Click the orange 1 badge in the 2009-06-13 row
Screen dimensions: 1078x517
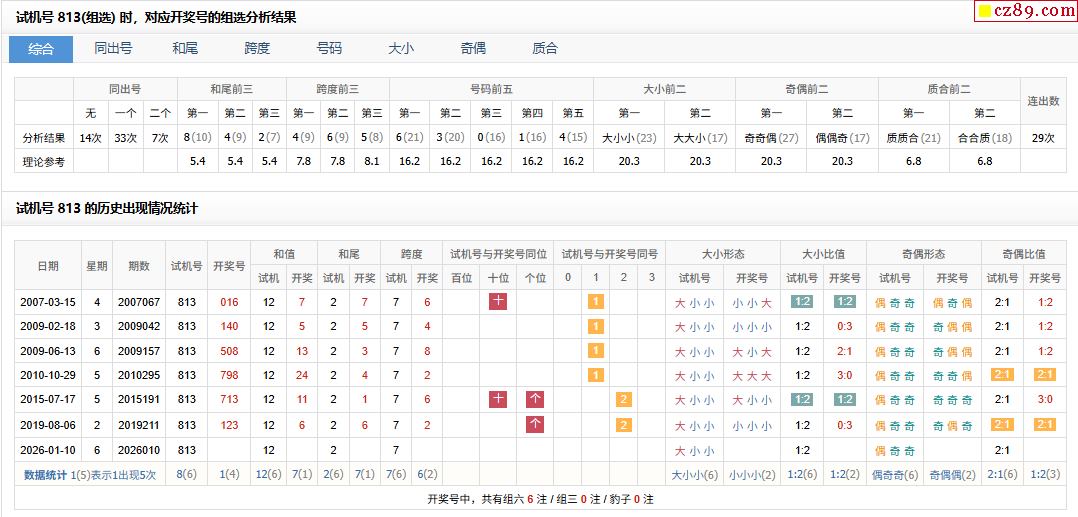pos(596,351)
